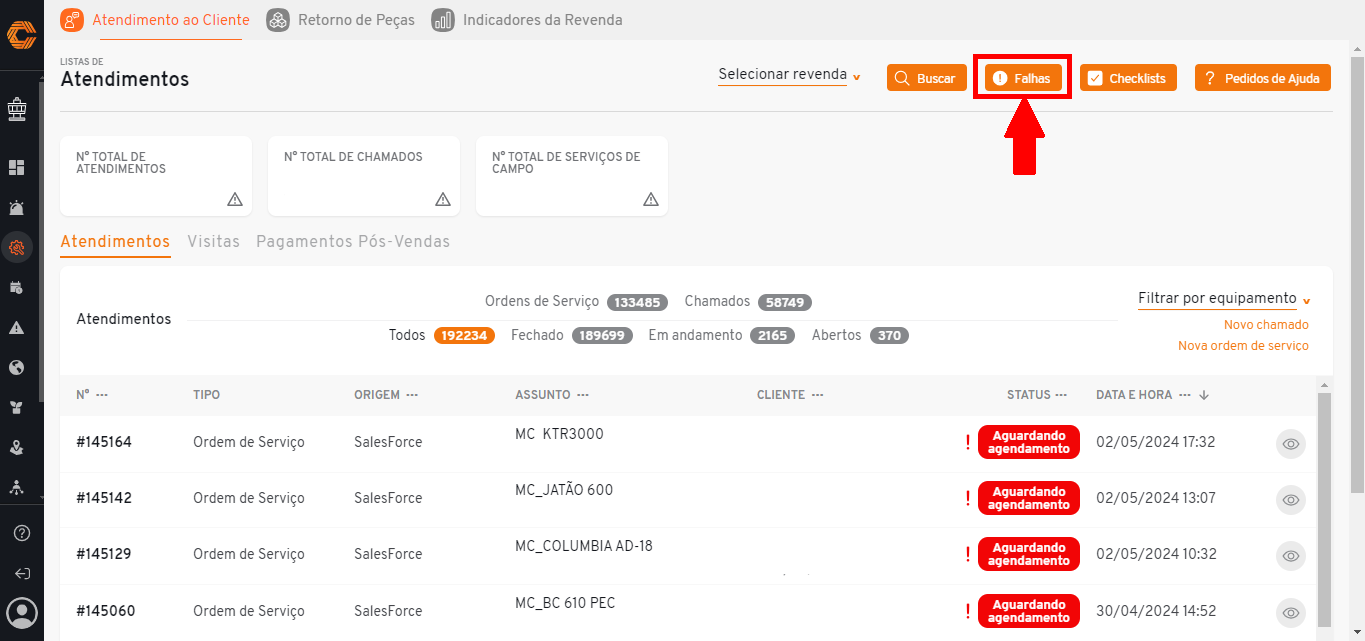Open the map pin sidebar icon

[16, 448]
